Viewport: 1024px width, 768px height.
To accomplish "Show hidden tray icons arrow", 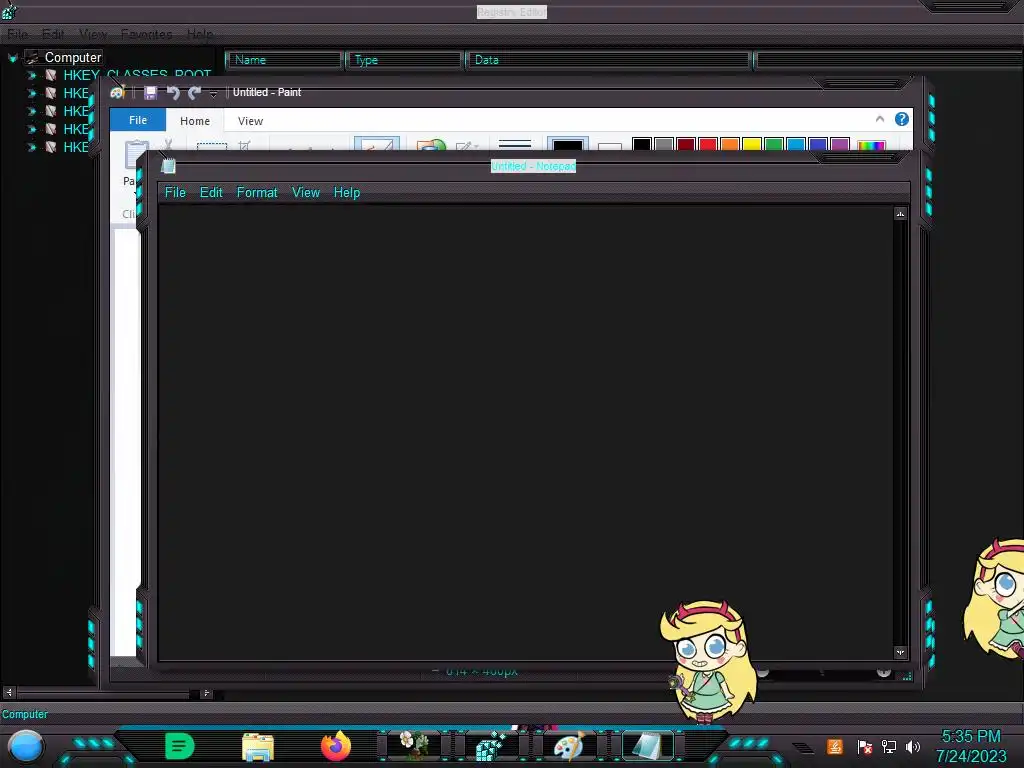I will [x=804, y=748].
